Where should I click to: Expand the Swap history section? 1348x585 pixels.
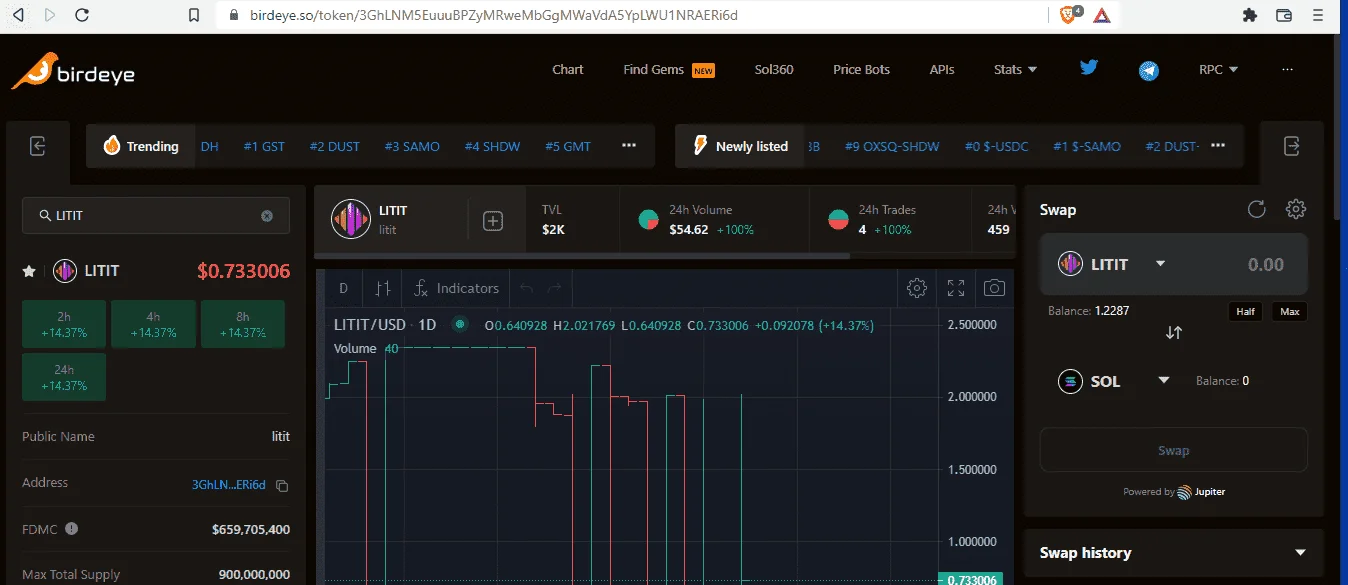1173,552
